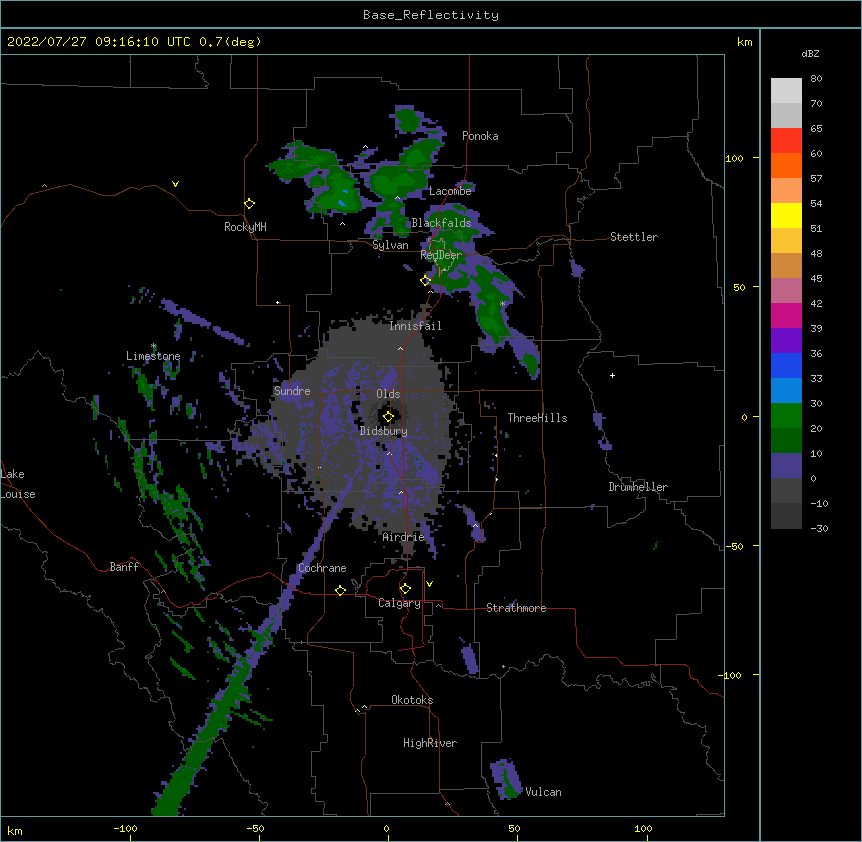Click the yellow diamond marker above Calgary label
This screenshot has height=842, width=862.
405,589
